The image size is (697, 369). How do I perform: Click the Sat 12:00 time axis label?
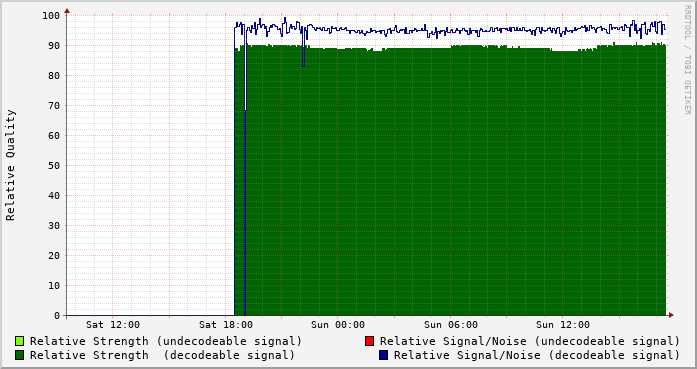coord(113,325)
